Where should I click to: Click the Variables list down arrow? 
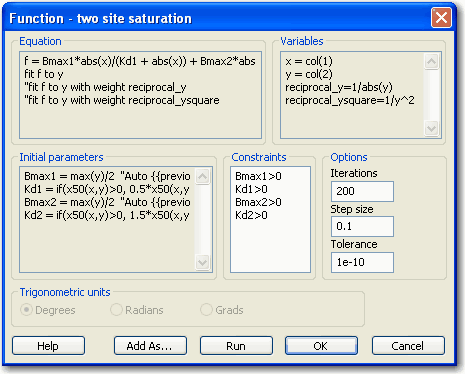[x=432, y=128]
